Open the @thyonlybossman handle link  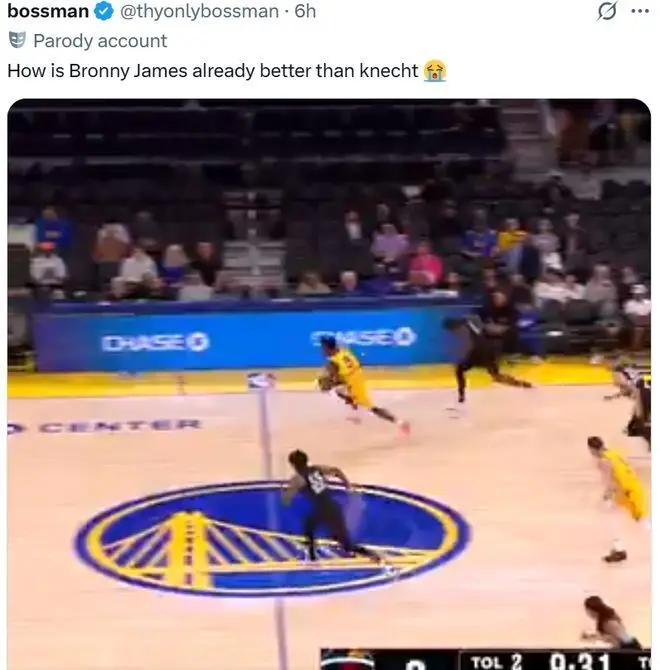coord(199,12)
